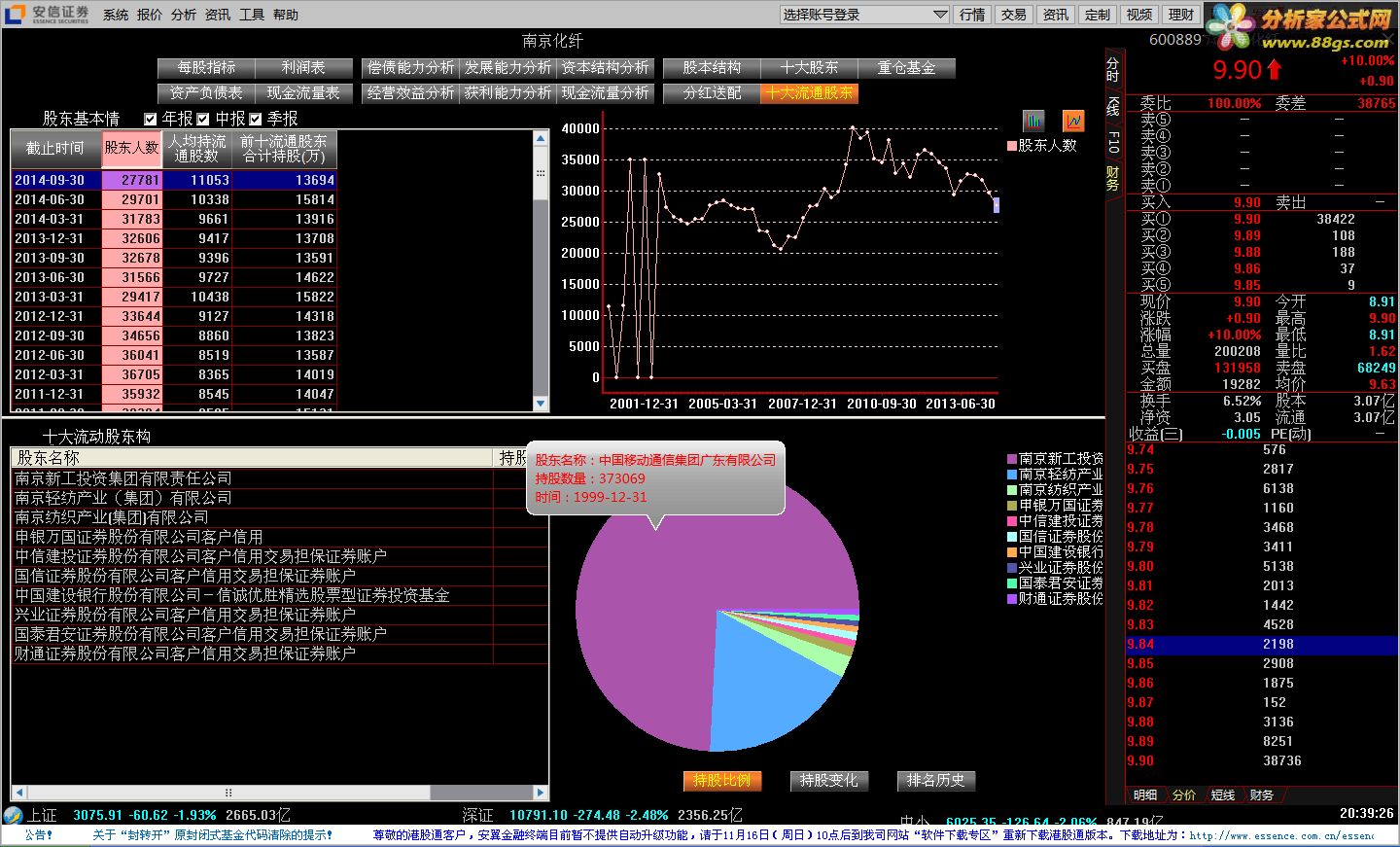Open 获利能力分析
This screenshot has height=847, width=1400.
tap(507, 93)
